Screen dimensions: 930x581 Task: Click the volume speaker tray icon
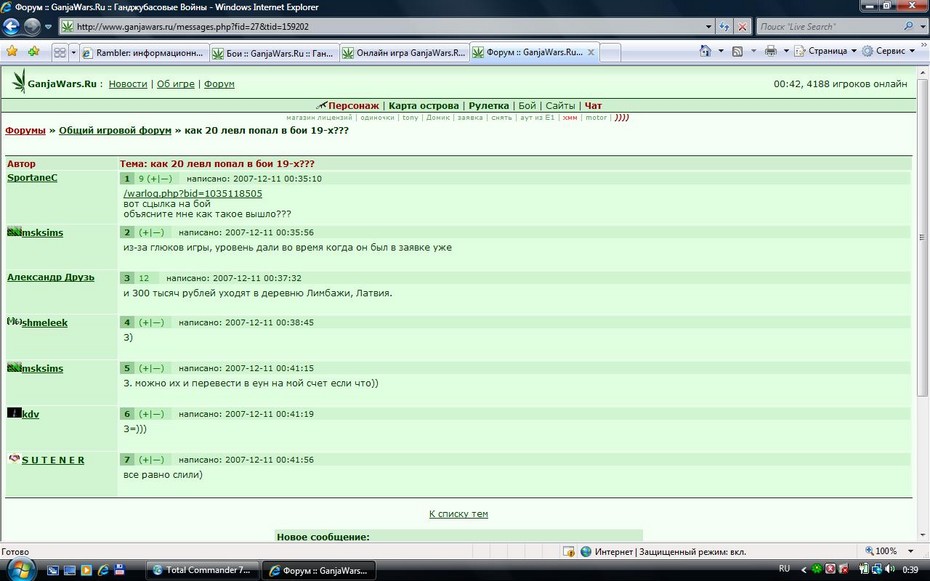pyautogui.click(x=890, y=569)
